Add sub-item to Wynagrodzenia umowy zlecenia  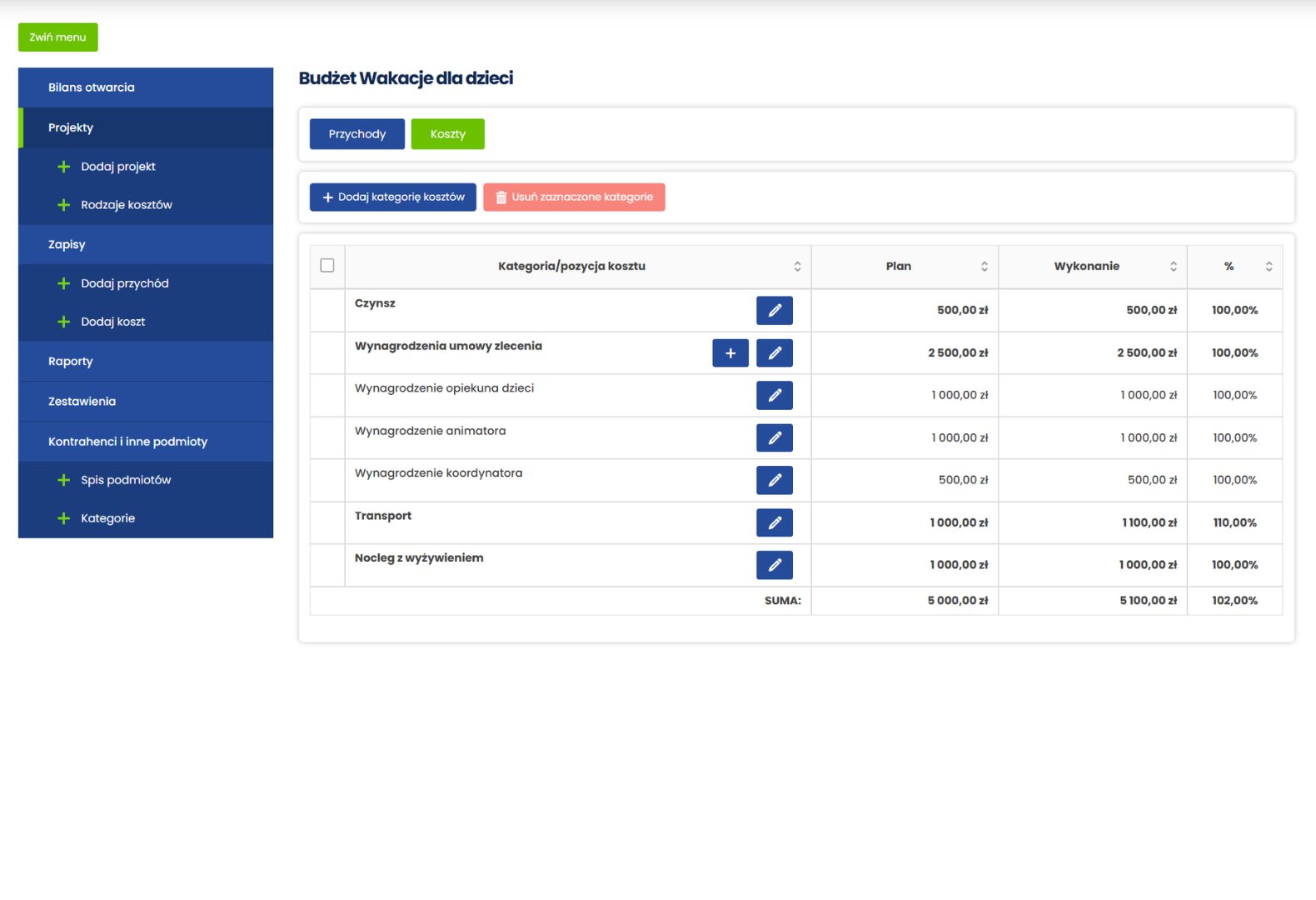pos(730,353)
